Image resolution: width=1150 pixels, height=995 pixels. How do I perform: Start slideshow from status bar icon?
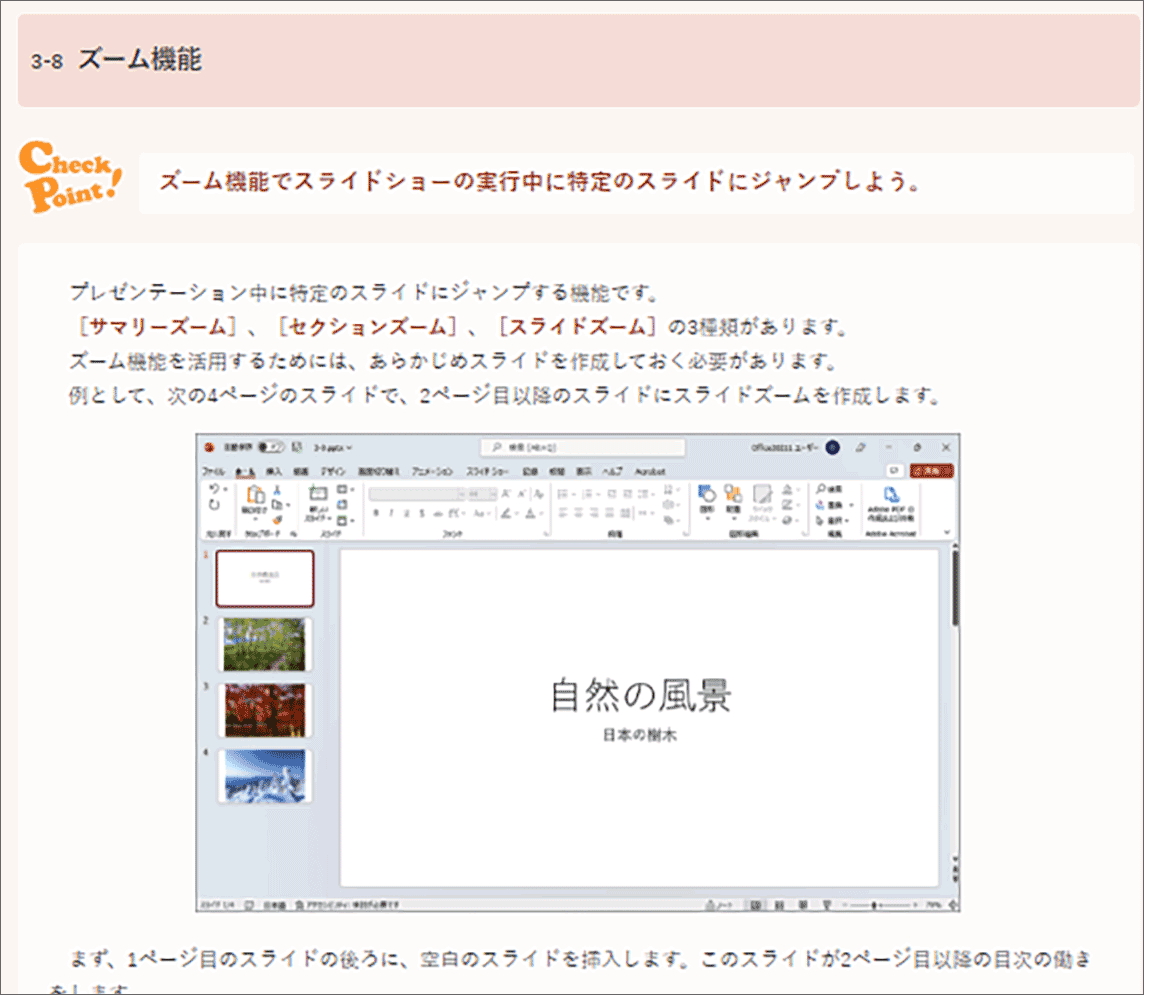pos(827,905)
